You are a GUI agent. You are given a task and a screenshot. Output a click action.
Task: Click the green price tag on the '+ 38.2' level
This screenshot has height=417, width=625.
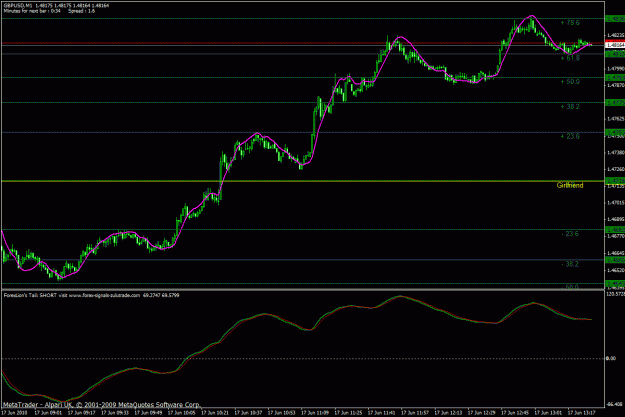pyautogui.click(x=615, y=103)
